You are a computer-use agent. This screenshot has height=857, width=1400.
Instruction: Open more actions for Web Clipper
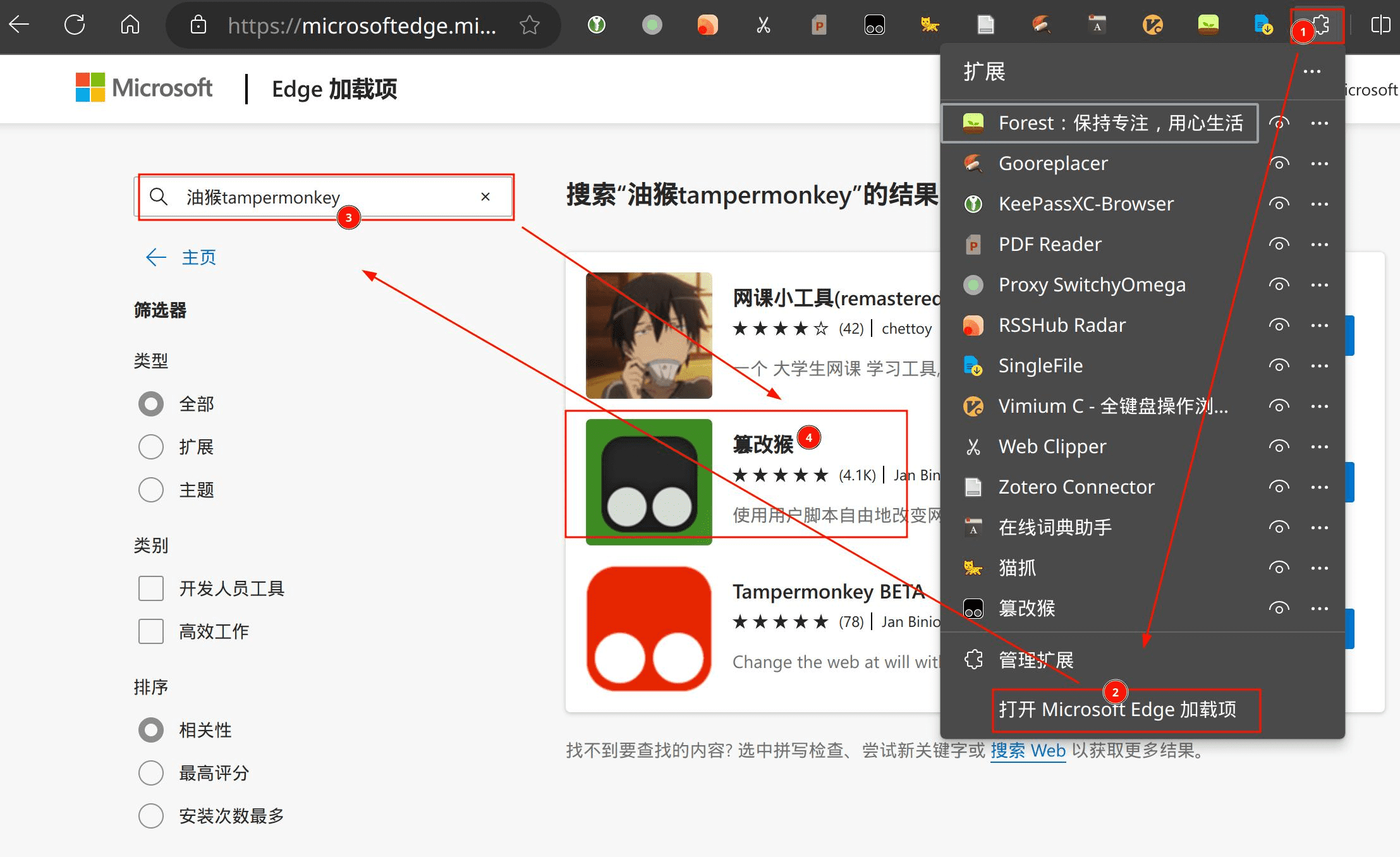pos(1320,446)
